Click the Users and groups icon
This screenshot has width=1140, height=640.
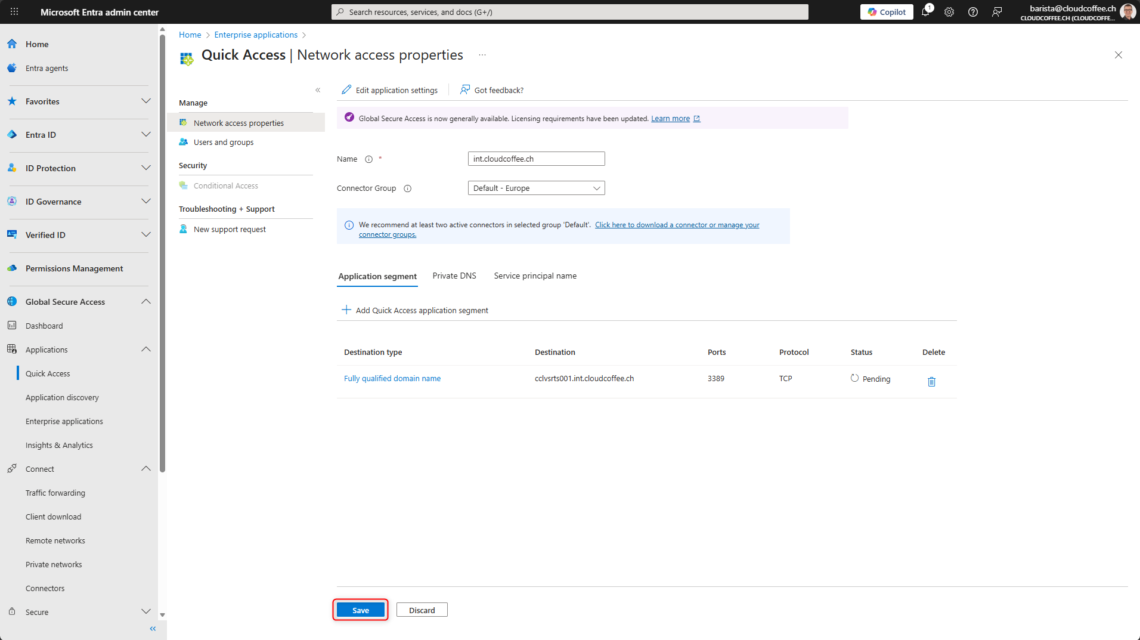(183, 143)
